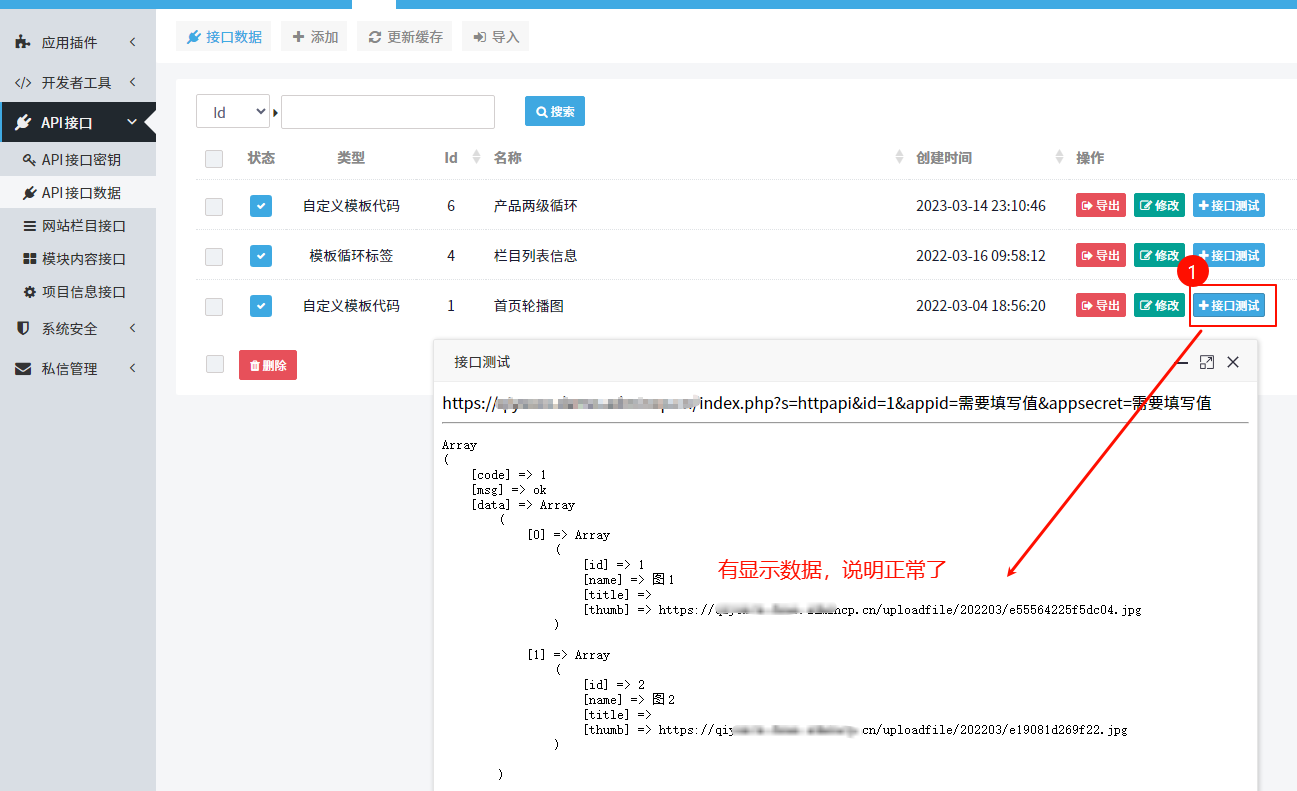Open the Id search field dropdown
Image resolution: width=1297 pixels, height=791 pixels.
tap(233, 112)
